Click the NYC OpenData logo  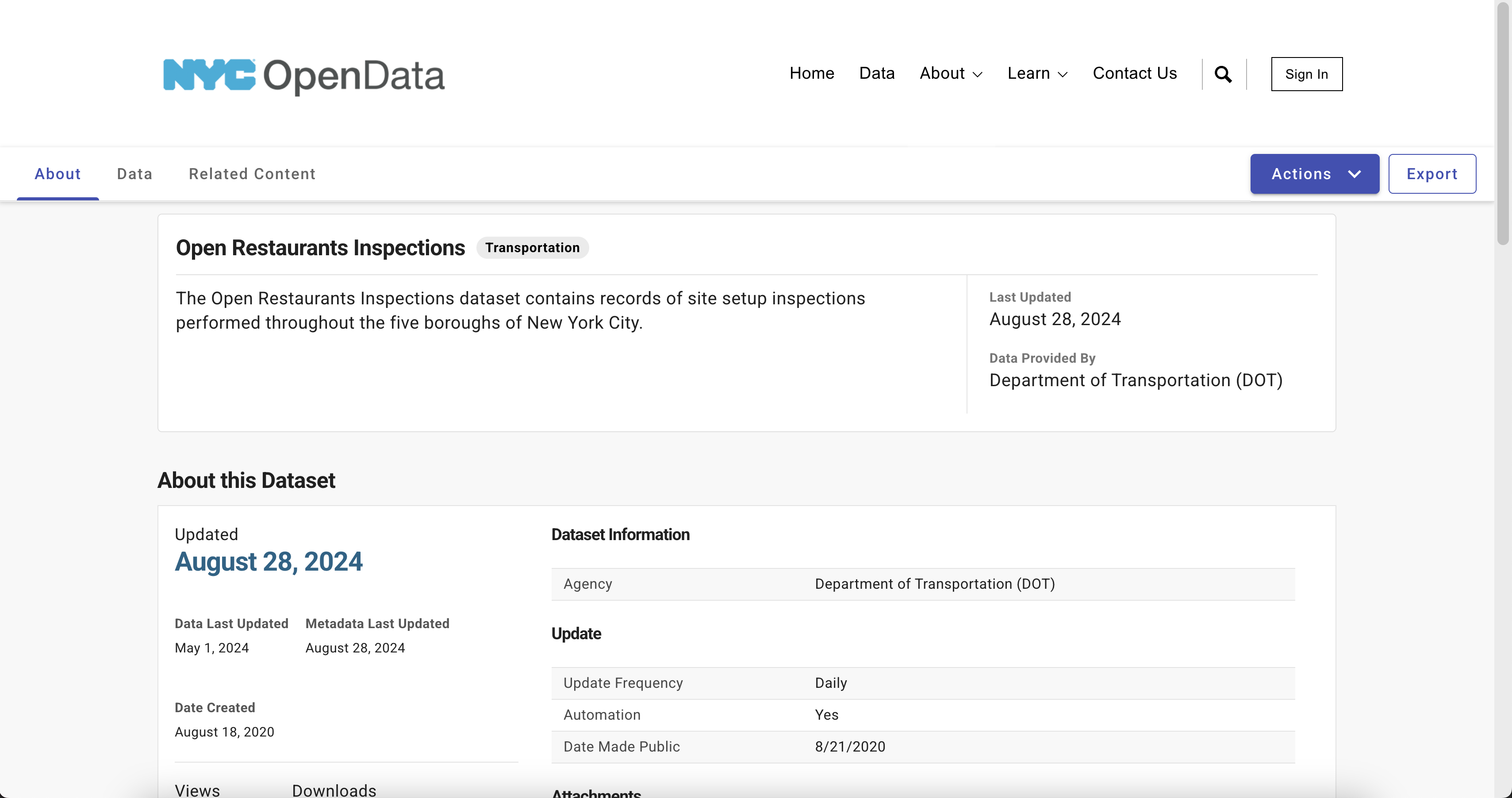(303, 76)
